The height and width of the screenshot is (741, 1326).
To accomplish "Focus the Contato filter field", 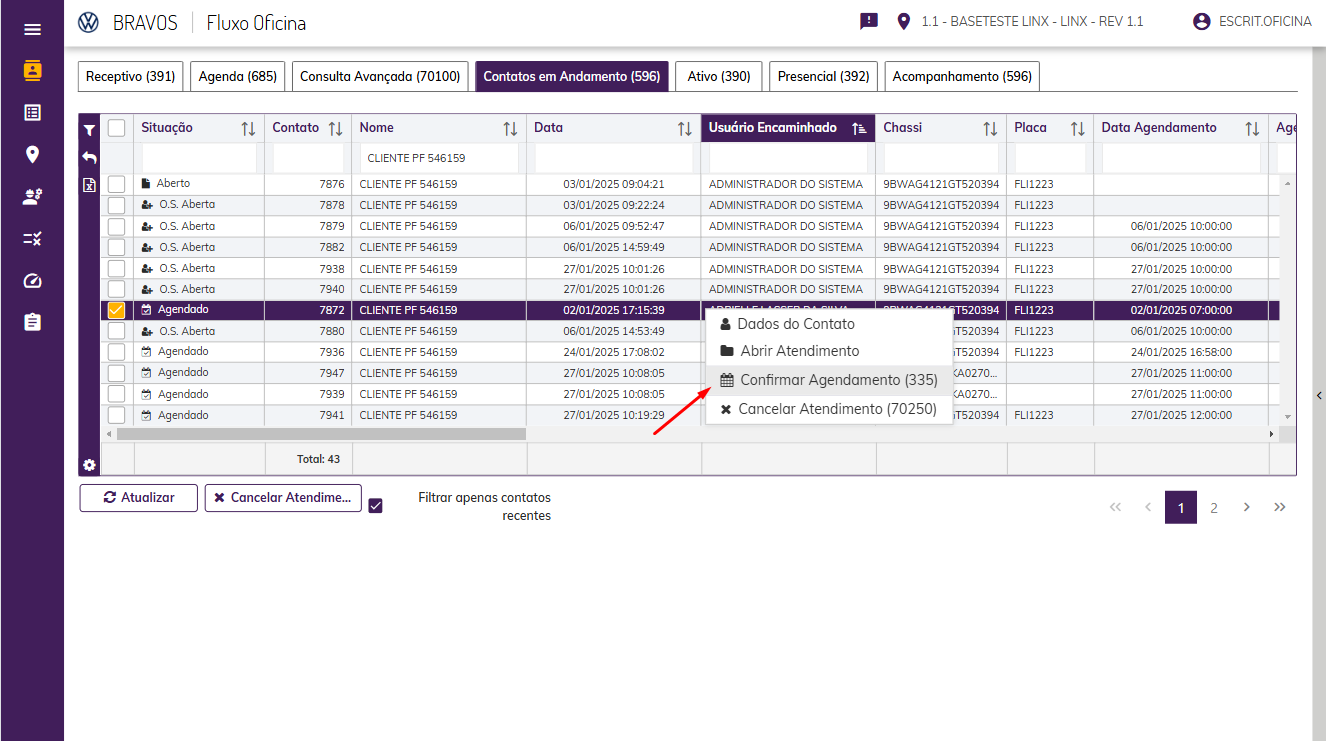I will point(308,158).
